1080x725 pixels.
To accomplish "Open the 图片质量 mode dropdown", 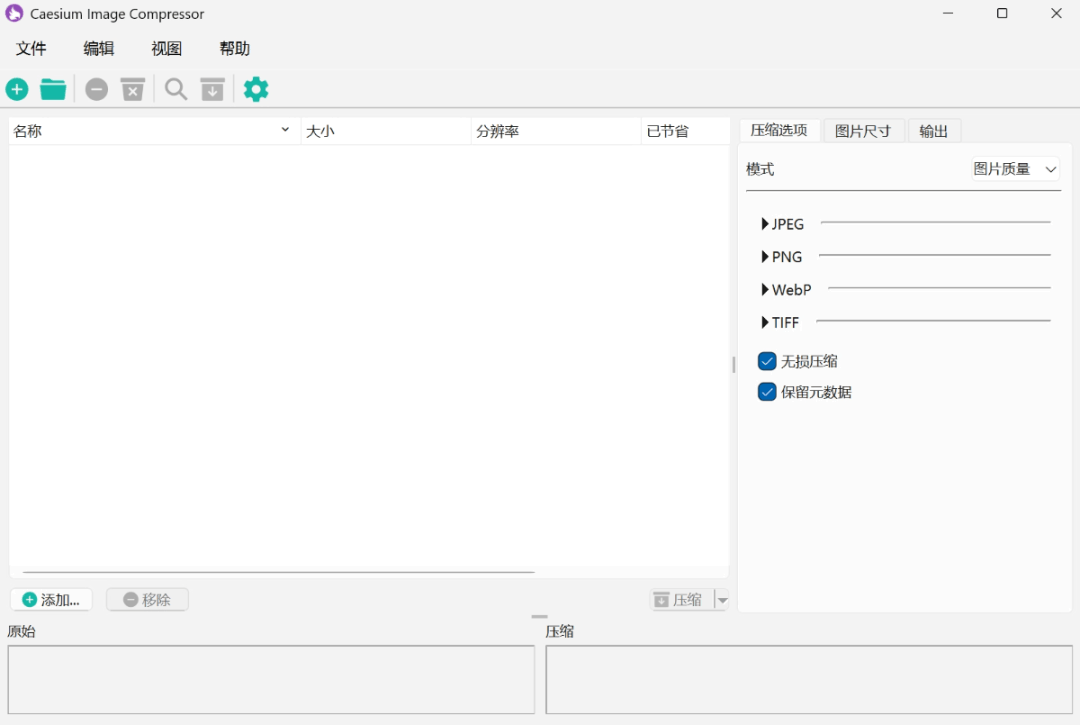I will pyautogui.click(x=1015, y=170).
